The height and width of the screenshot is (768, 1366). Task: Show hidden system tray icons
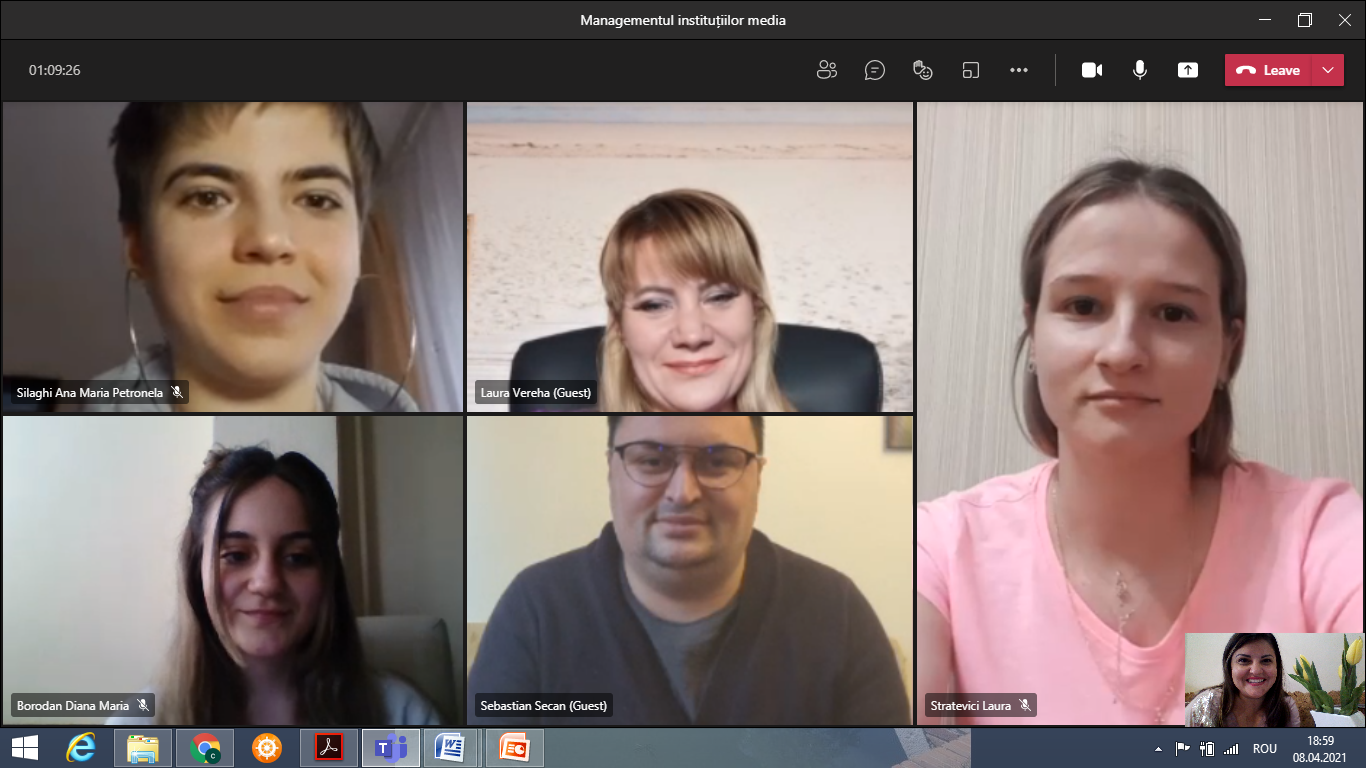[x=1158, y=748]
